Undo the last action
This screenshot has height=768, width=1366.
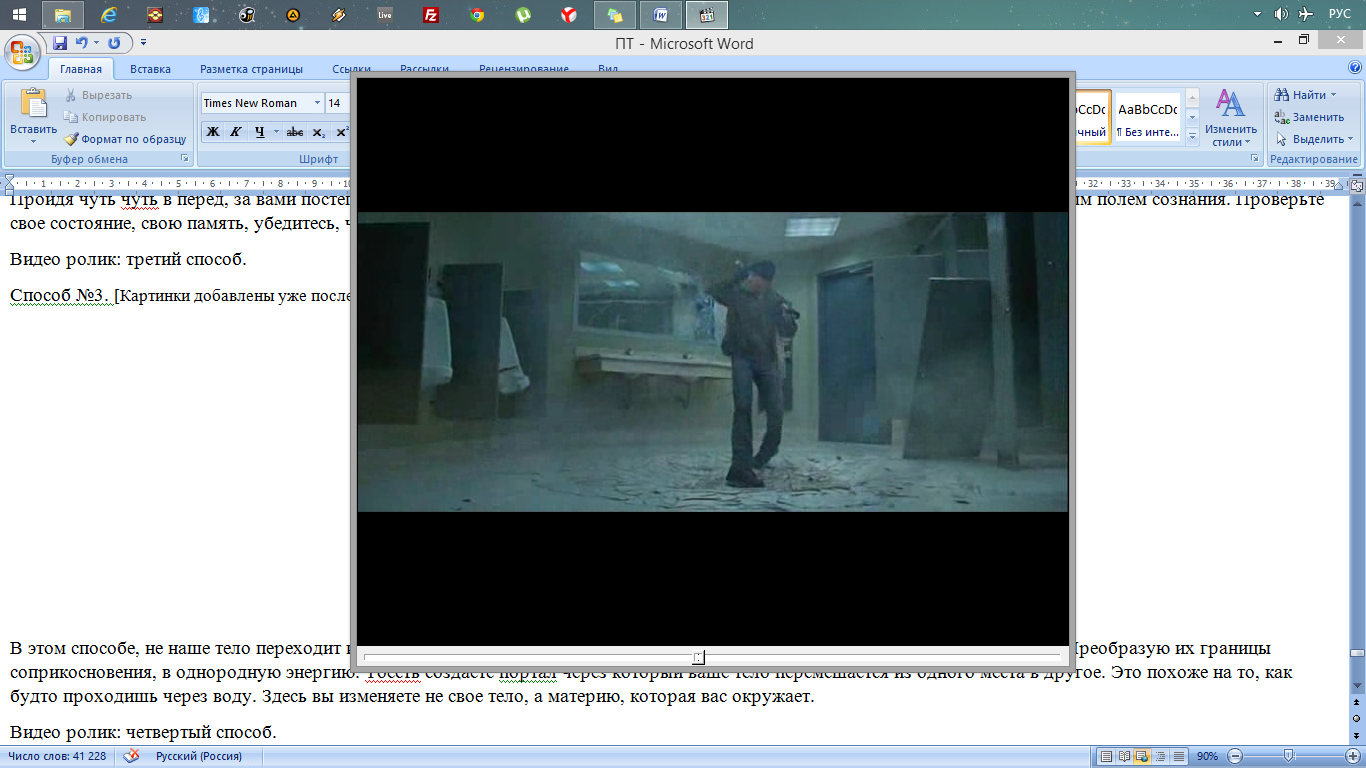pyautogui.click(x=81, y=43)
